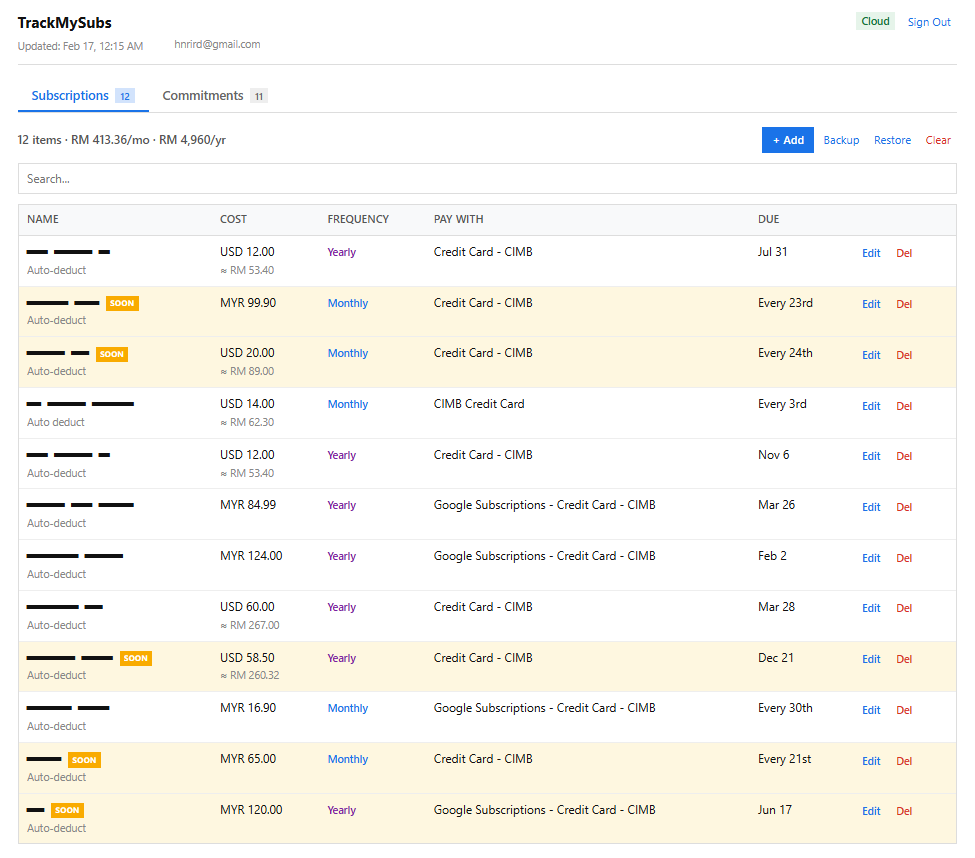975x858 pixels.
Task: Focus the Search input field
Action: pyautogui.click(x=487, y=179)
